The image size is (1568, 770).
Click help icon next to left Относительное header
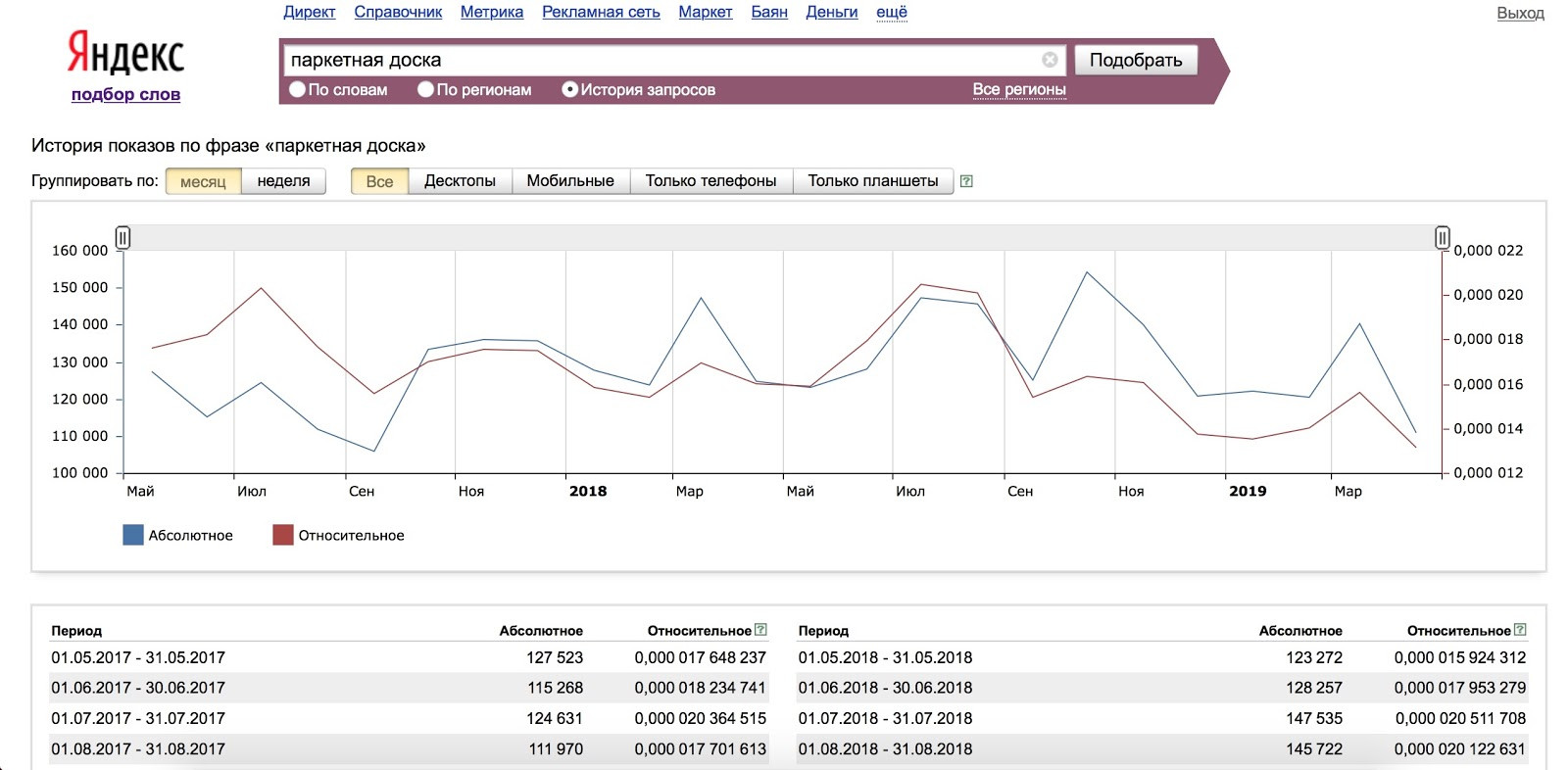pyautogui.click(x=761, y=630)
